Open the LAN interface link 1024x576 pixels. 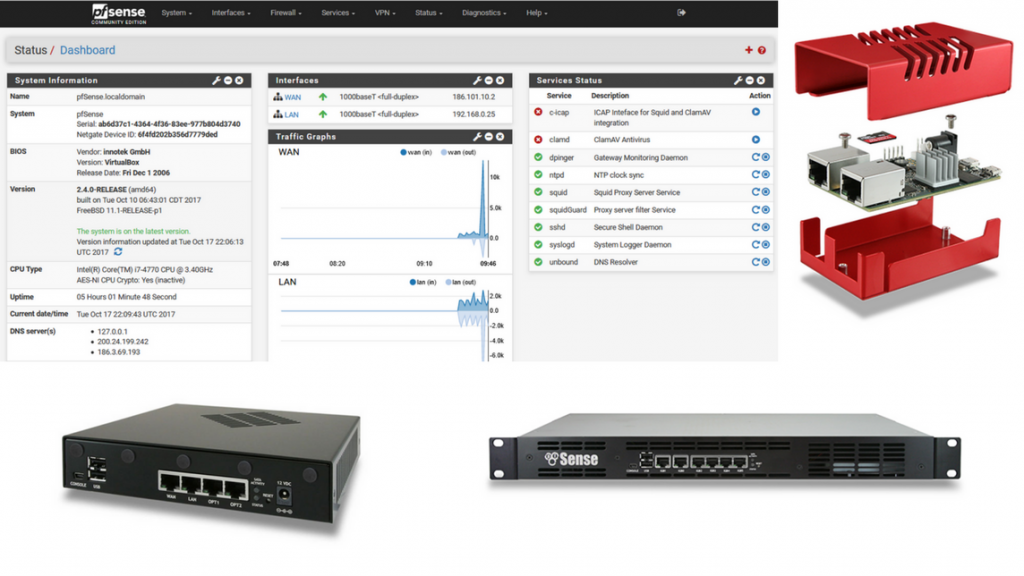coord(291,114)
